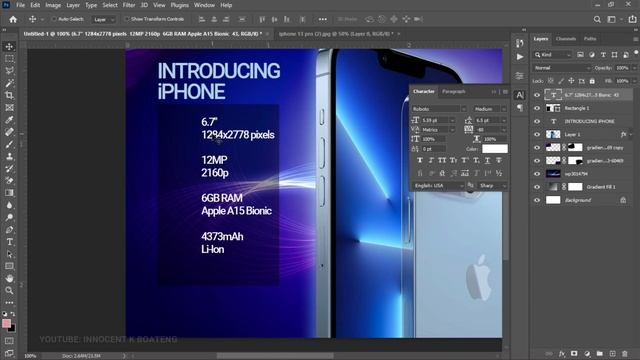
Task: Select the Horizontal Type tool
Action: (x=9, y=242)
